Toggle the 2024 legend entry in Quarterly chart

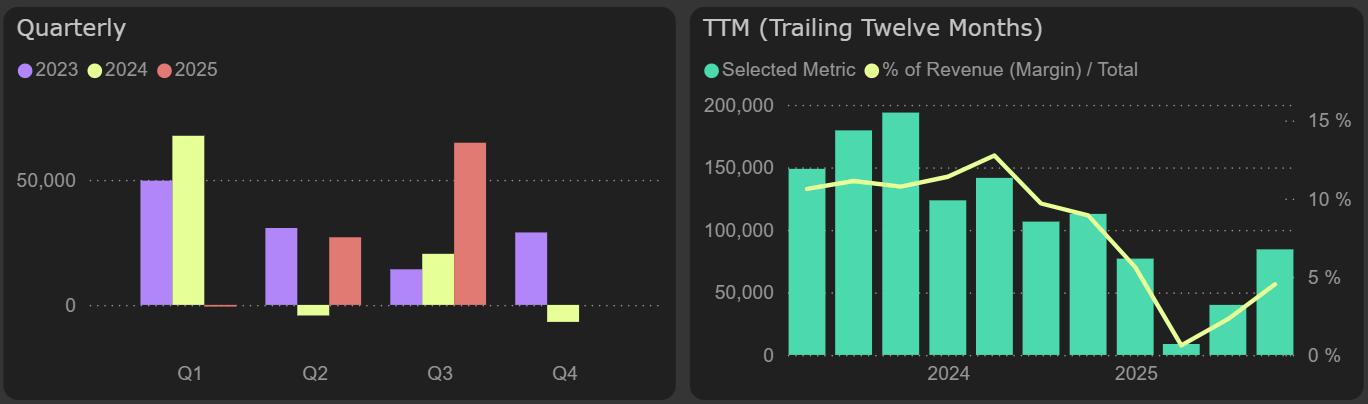tap(118, 70)
